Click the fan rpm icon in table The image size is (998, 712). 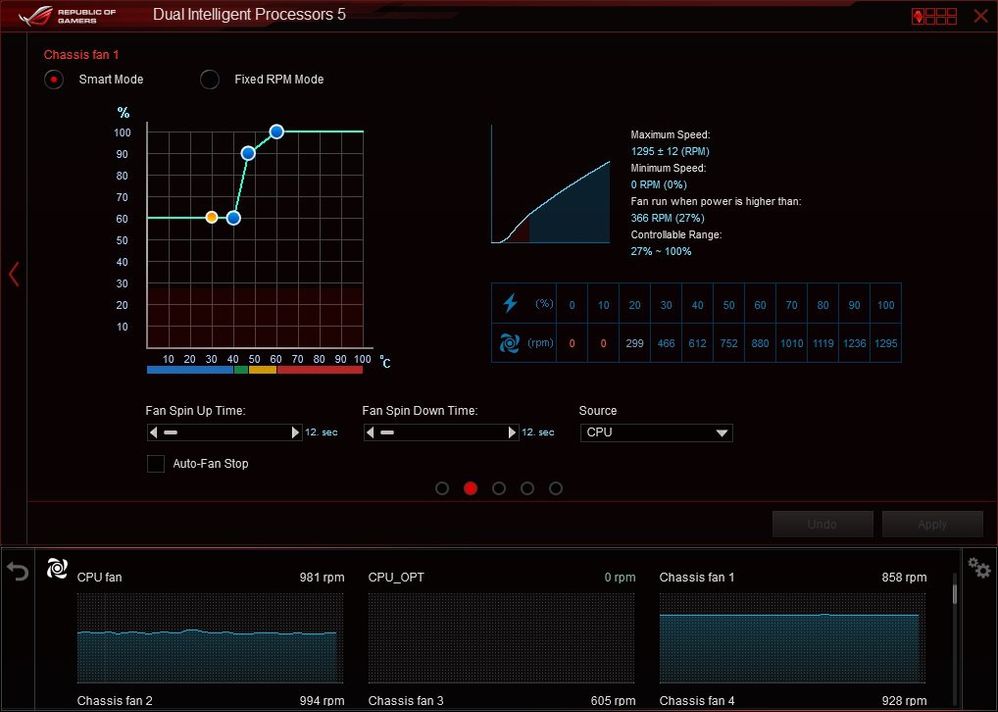[510, 343]
